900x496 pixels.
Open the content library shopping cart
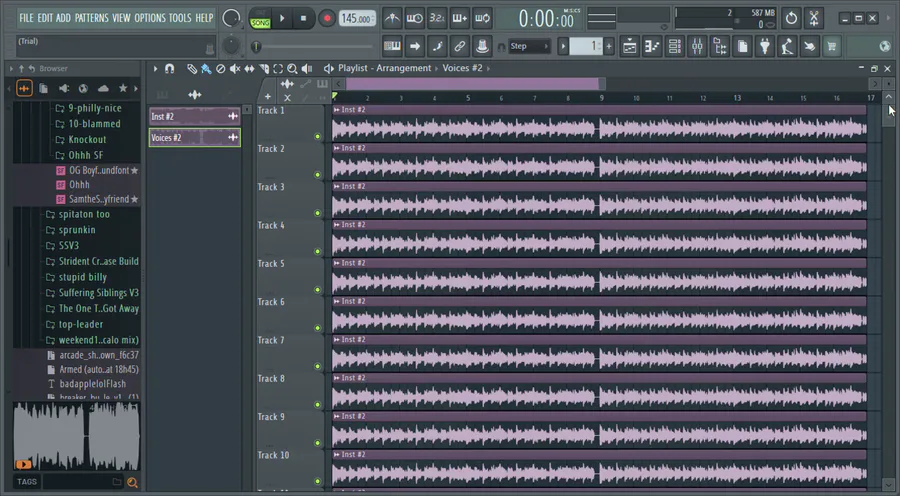click(832, 46)
